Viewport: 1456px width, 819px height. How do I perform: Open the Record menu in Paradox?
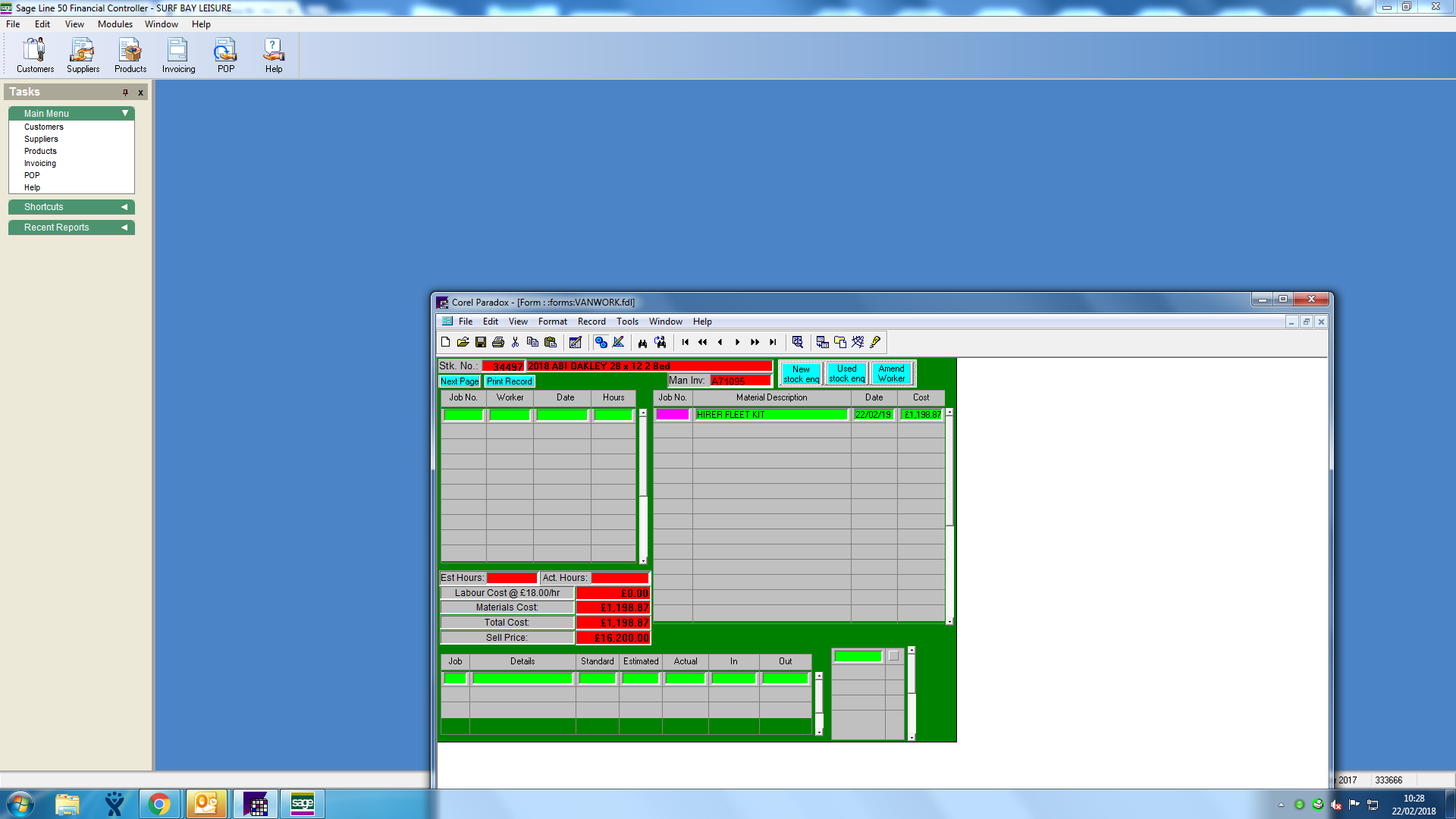tap(591, 322)
